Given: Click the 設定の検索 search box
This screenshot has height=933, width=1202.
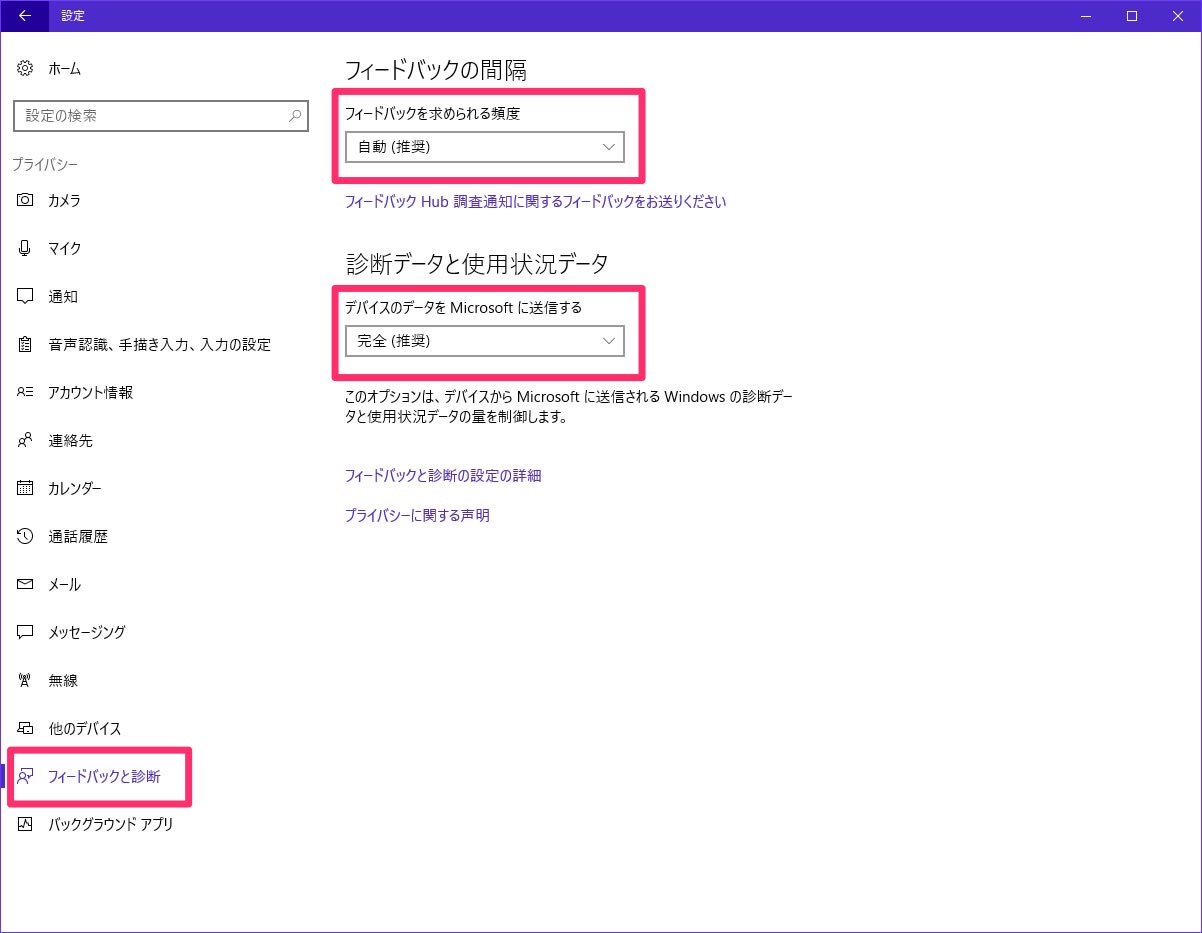Looking at the screenshot, I should 160,116.
